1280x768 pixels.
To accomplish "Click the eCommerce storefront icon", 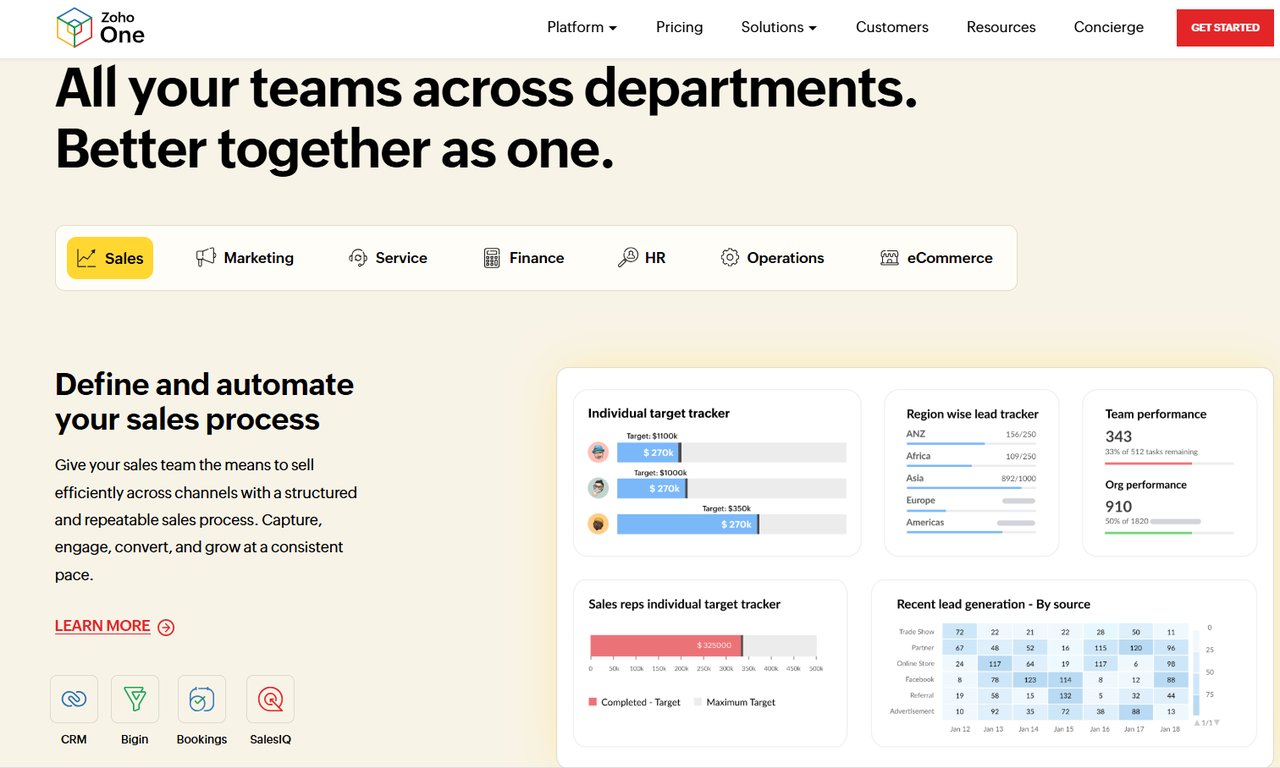I will [889, 258].
